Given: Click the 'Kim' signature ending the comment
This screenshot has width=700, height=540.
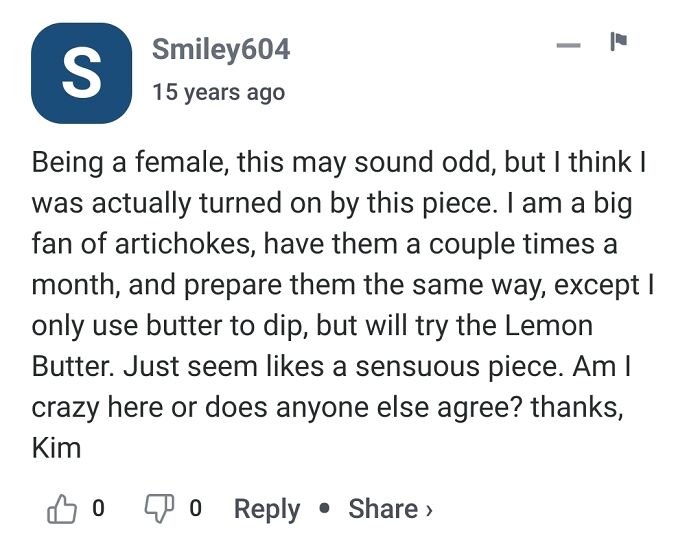Looking at the screenshot, I should [56, 447].
